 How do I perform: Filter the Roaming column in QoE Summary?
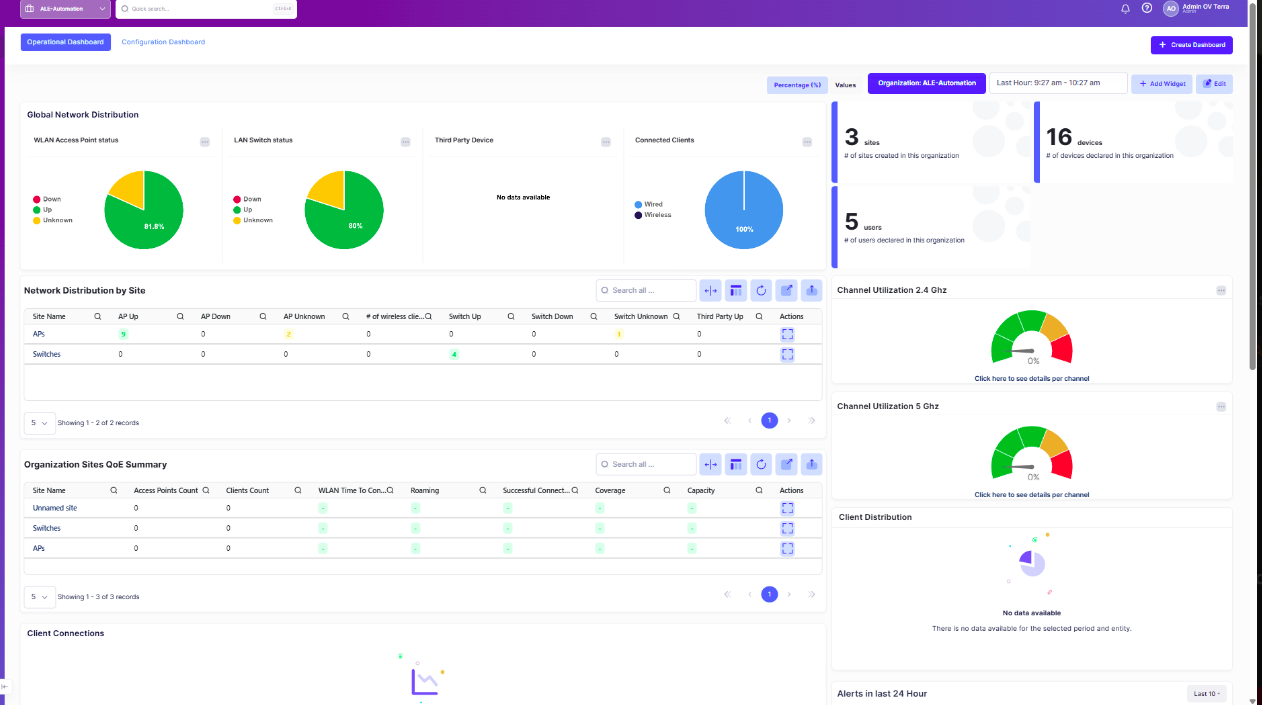(483, 490)
